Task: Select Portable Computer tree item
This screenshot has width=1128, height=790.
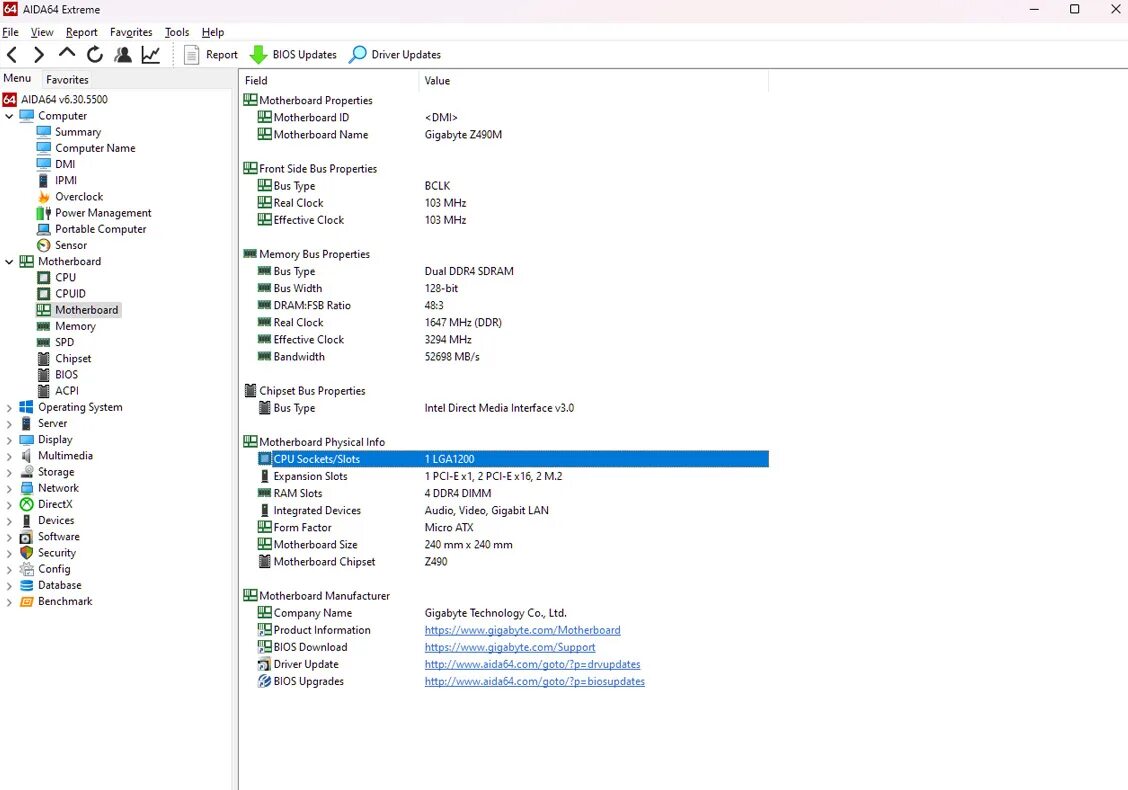Action: [101, 229]
